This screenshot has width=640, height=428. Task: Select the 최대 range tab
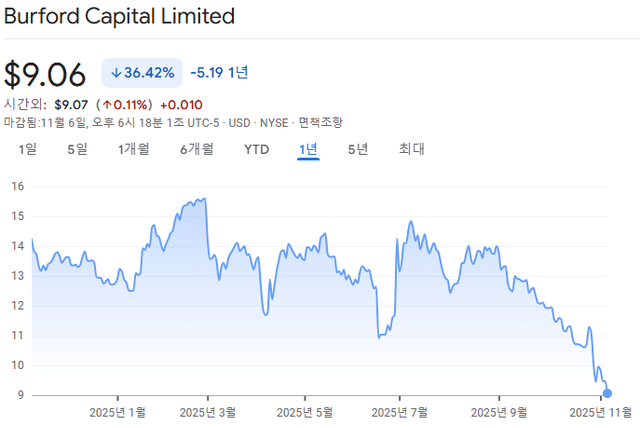pos(412,149)
